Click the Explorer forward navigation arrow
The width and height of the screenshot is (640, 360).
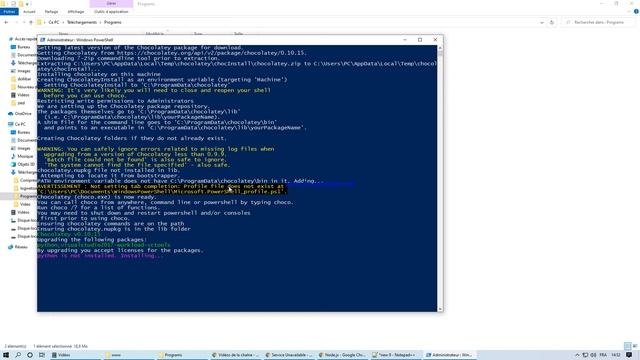pos(16,22)
